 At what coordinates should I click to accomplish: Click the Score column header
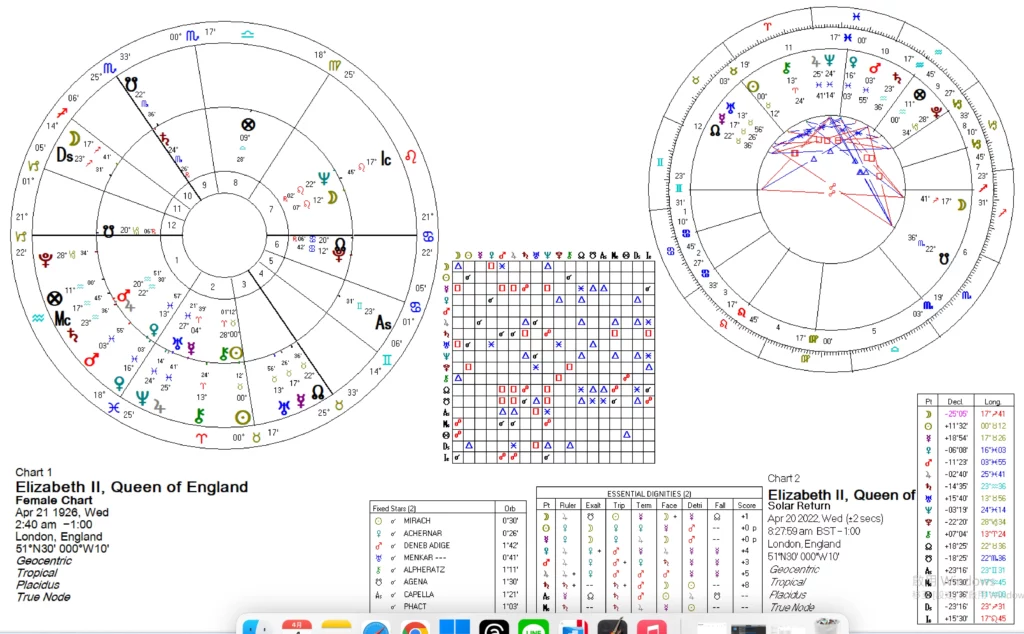pos(744,505)
